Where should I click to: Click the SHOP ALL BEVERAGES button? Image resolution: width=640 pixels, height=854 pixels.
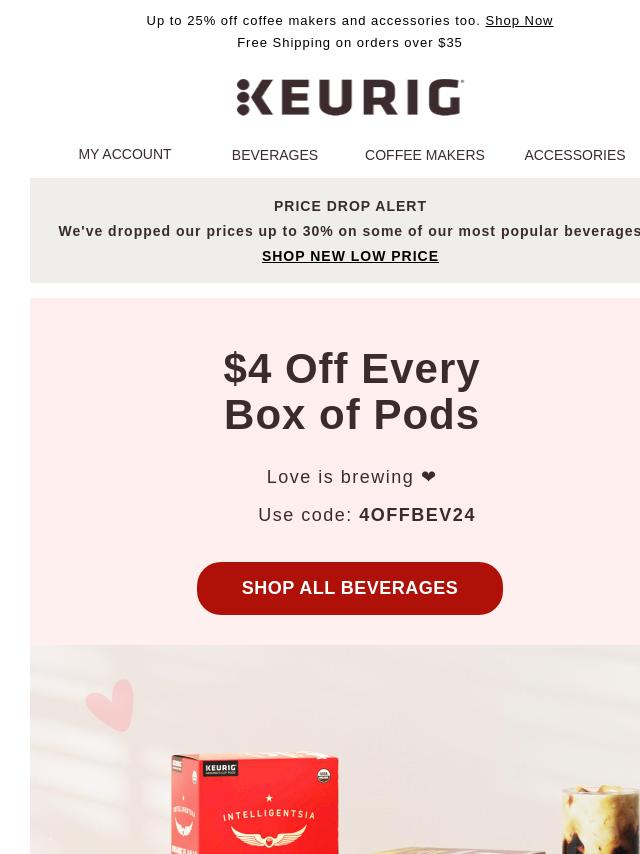350,588
